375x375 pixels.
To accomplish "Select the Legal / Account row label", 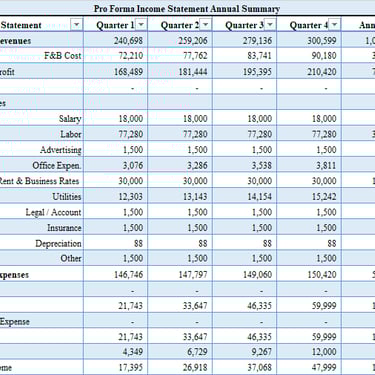I will [x=53, y=212].
